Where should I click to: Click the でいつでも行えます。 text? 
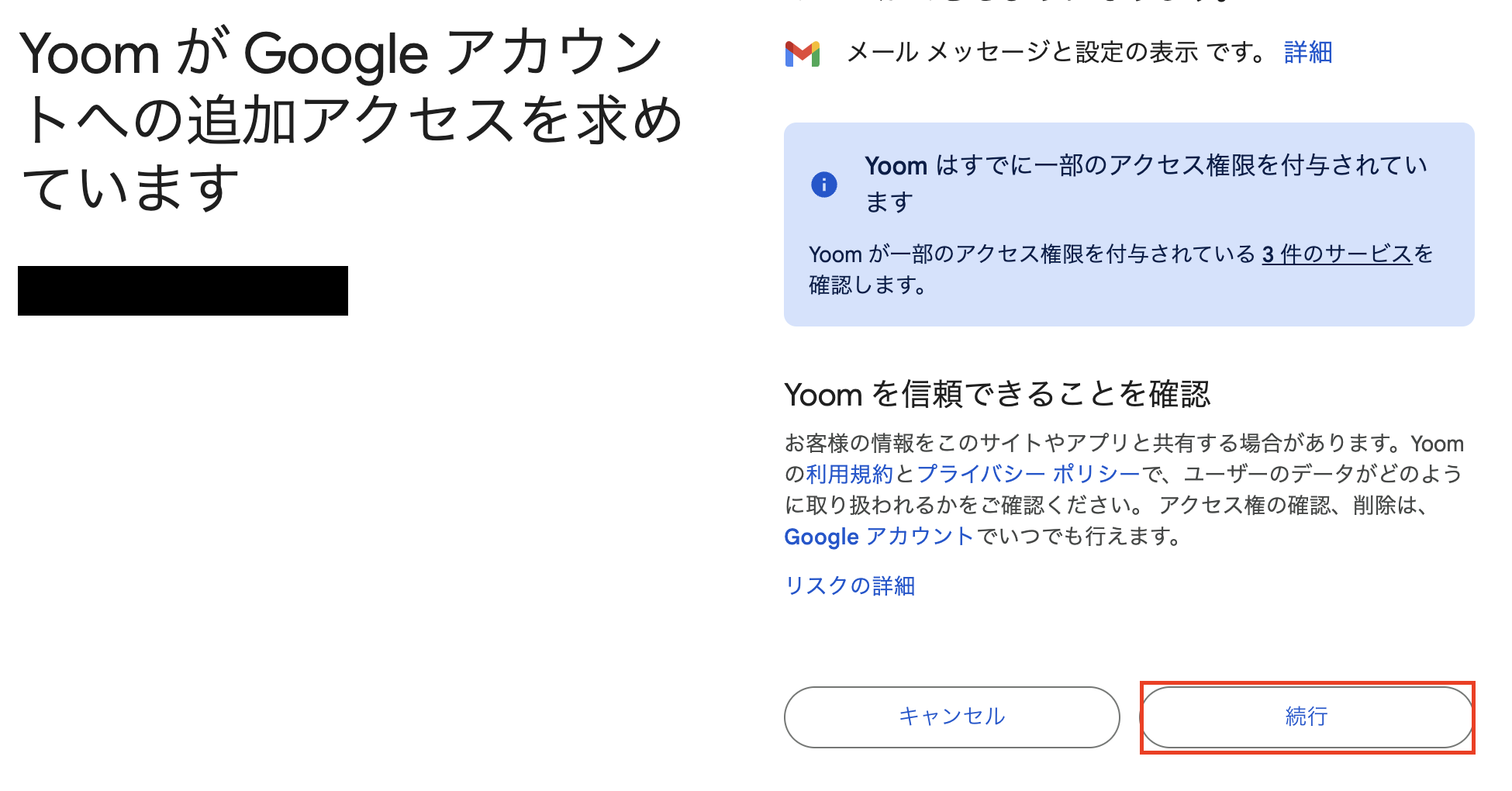(1078, 536)
